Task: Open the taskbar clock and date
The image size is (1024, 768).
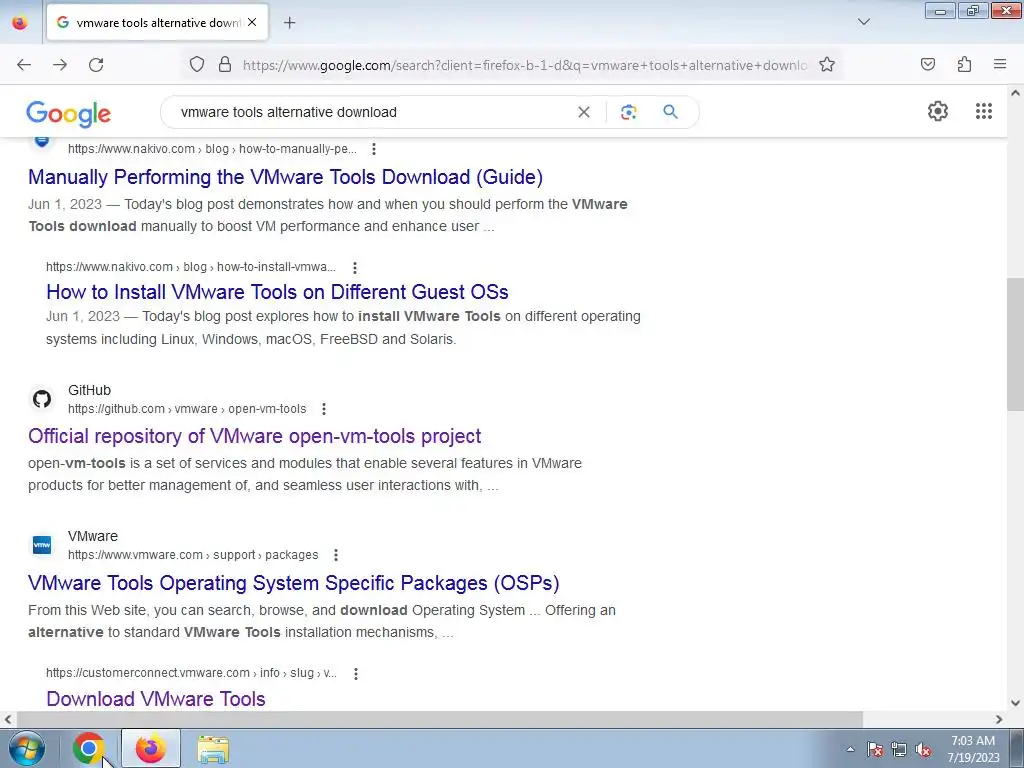Action: point(973,749)
